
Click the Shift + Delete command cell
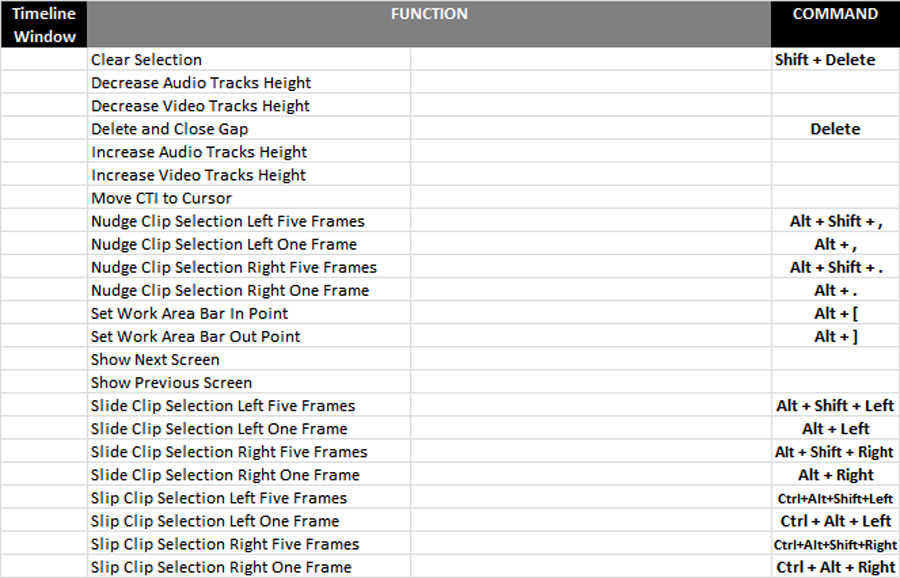[x=835, y=59]
